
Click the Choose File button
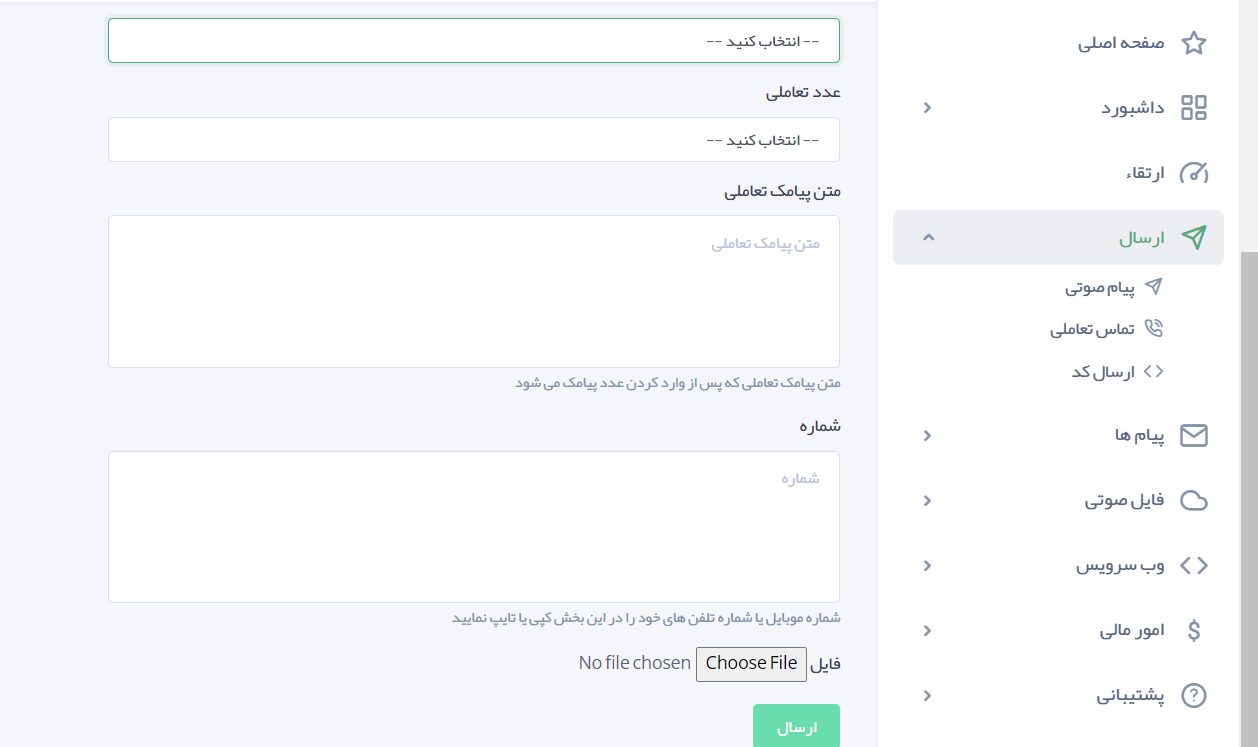751,664
